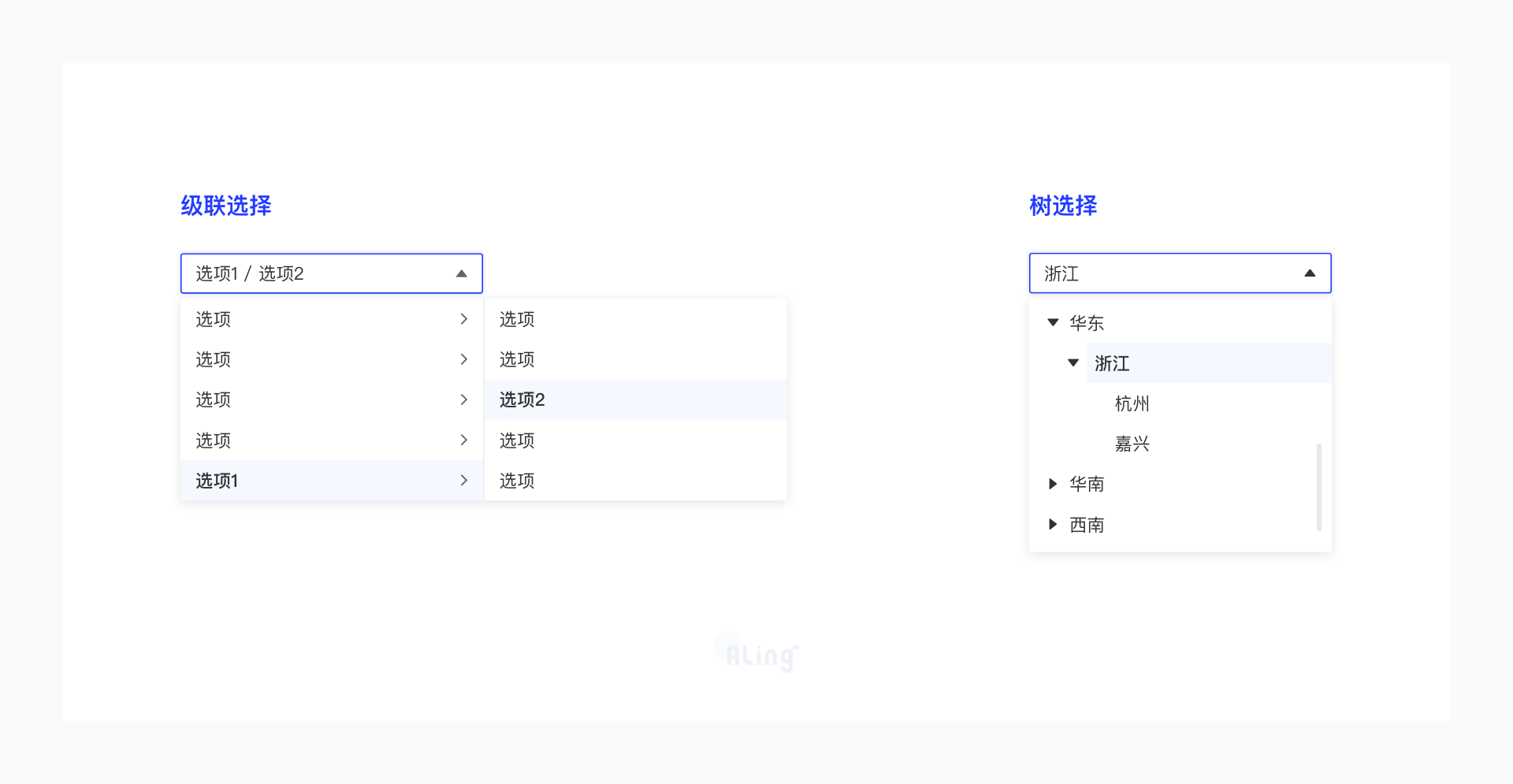The width and height of the screenshot is (1513, 784).
Task: Collapse the cascader dropdown arrow
Action: pyautogui.click(x=462, y=273)
